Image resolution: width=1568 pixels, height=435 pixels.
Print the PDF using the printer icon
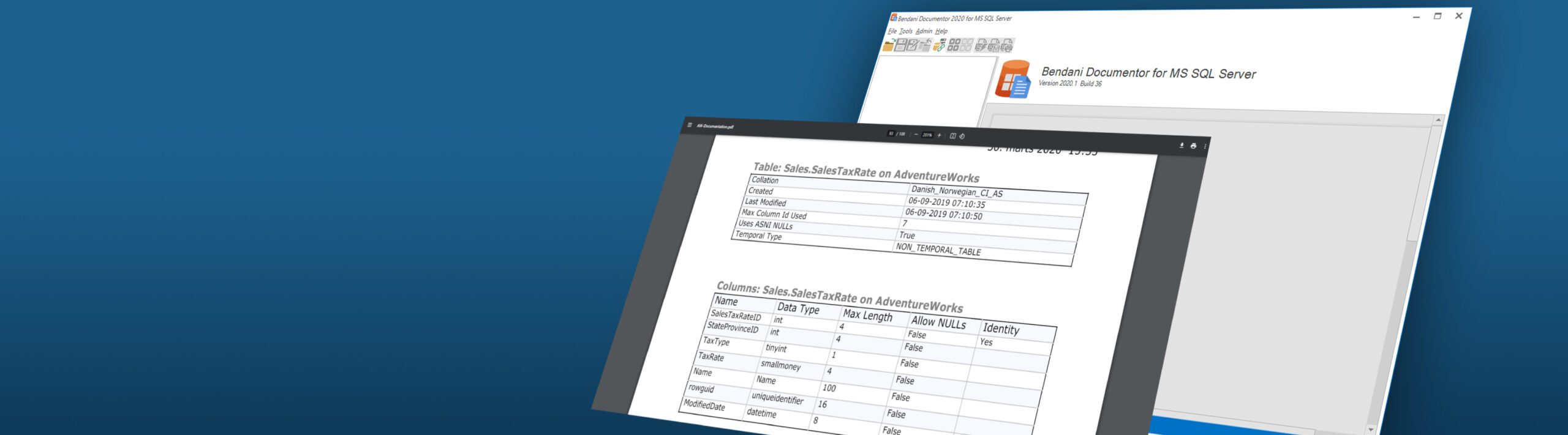tap(1193, 146)
